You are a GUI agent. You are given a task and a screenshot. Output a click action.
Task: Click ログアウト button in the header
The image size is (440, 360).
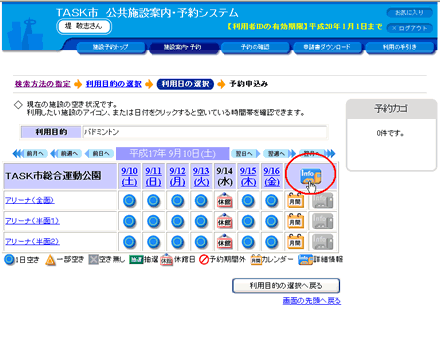pyautogui.click(x=410, y=28)
